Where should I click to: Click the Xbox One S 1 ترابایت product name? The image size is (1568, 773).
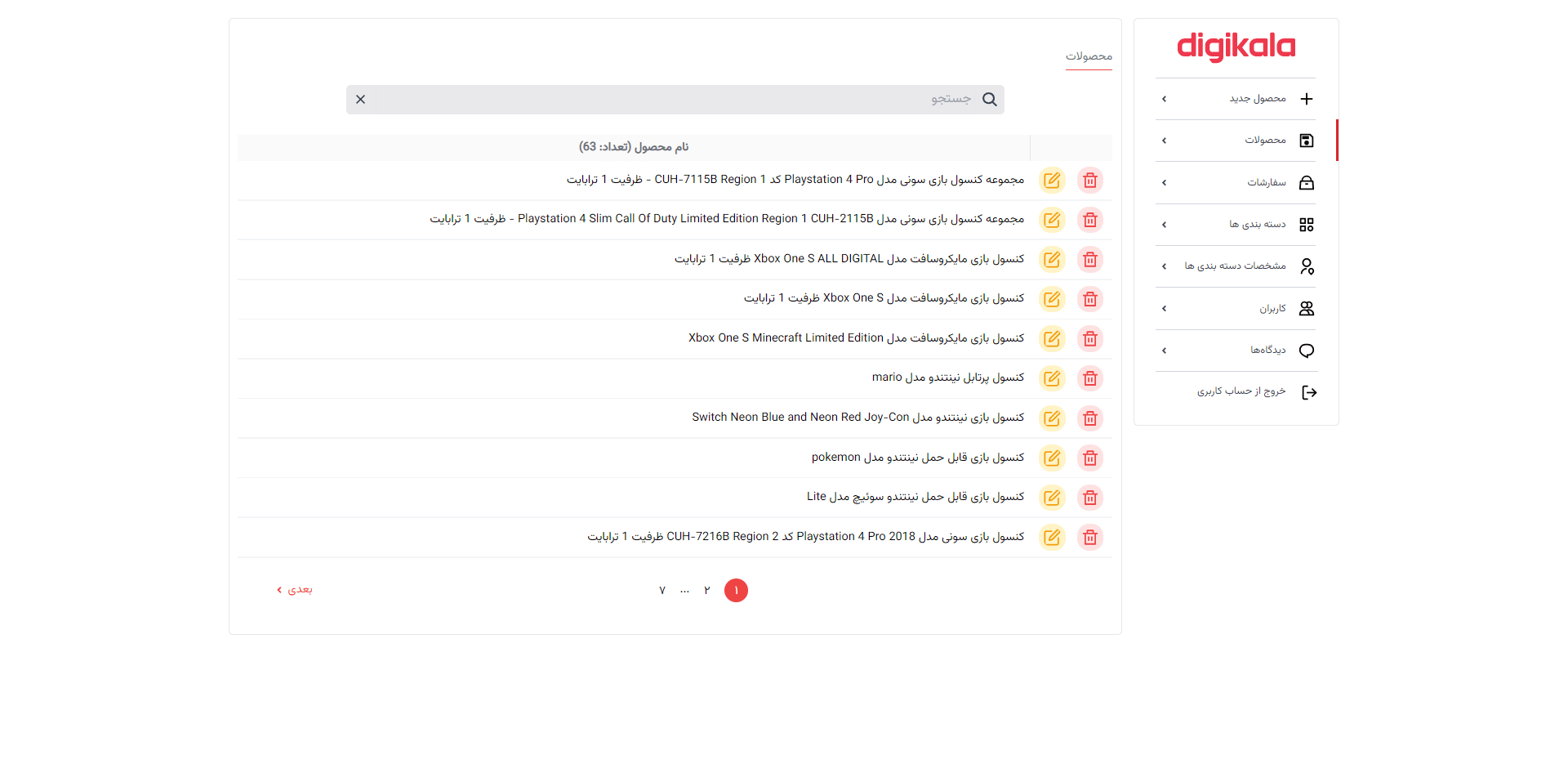884,298
